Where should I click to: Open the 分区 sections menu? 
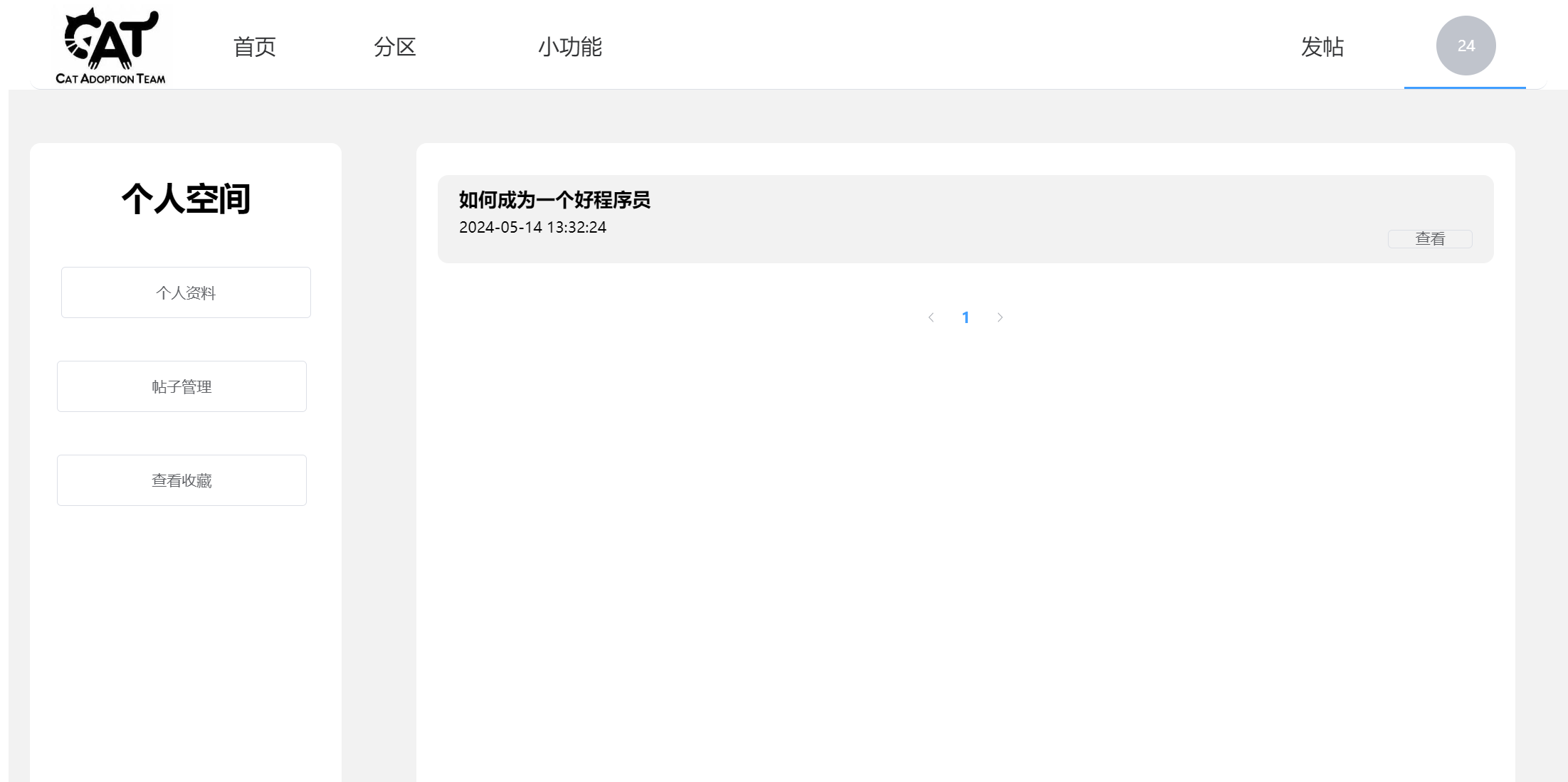tap(394, 47)
